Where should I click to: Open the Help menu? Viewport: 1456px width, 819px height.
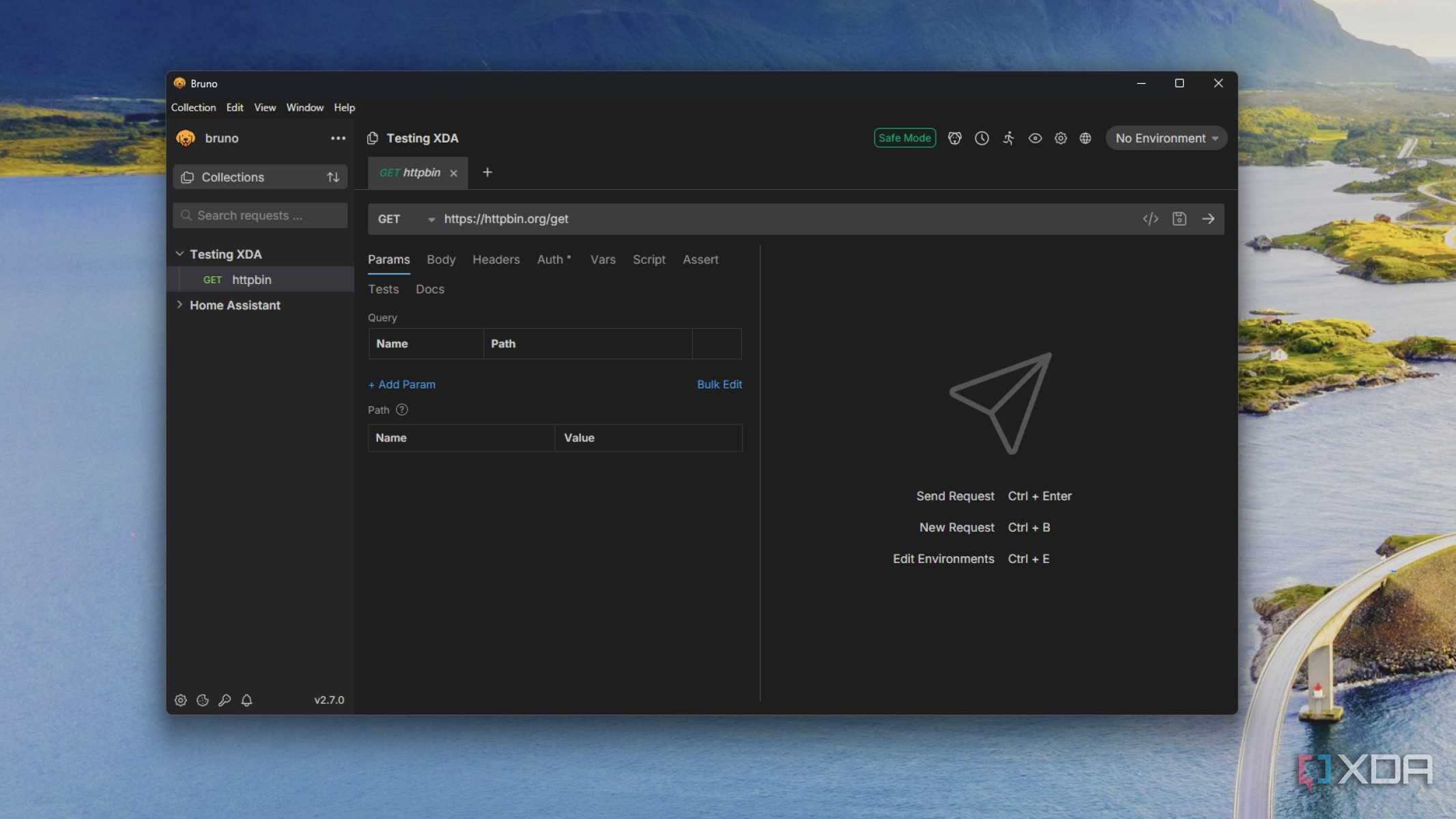click(344, 107)
